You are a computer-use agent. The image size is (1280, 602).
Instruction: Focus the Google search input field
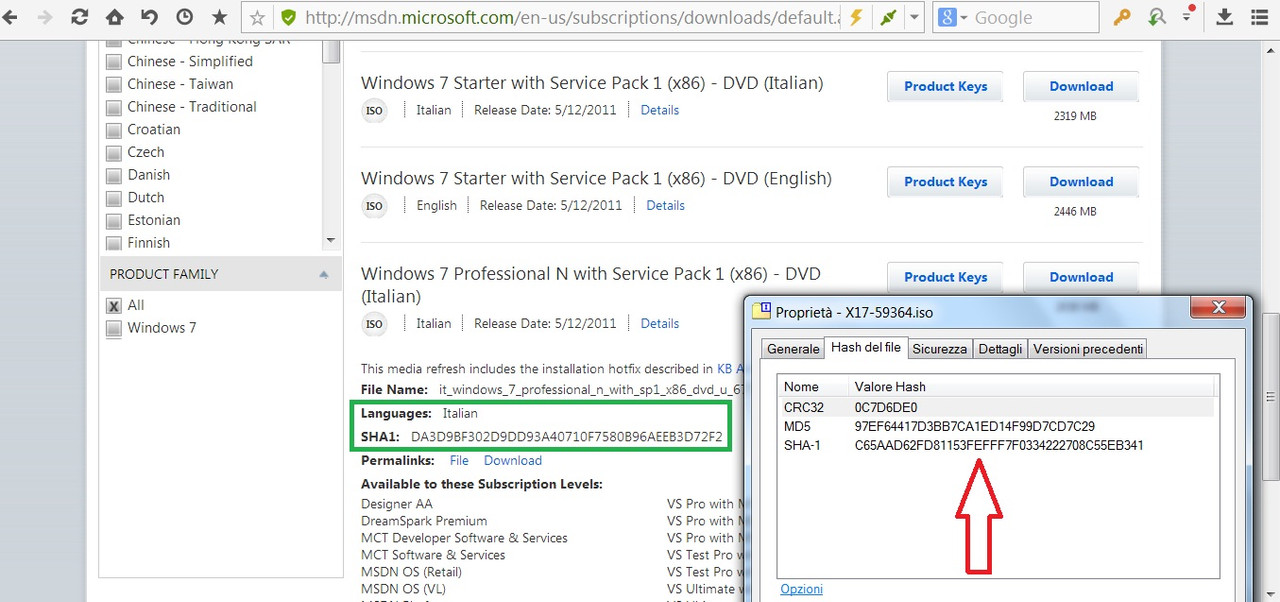1033,17
